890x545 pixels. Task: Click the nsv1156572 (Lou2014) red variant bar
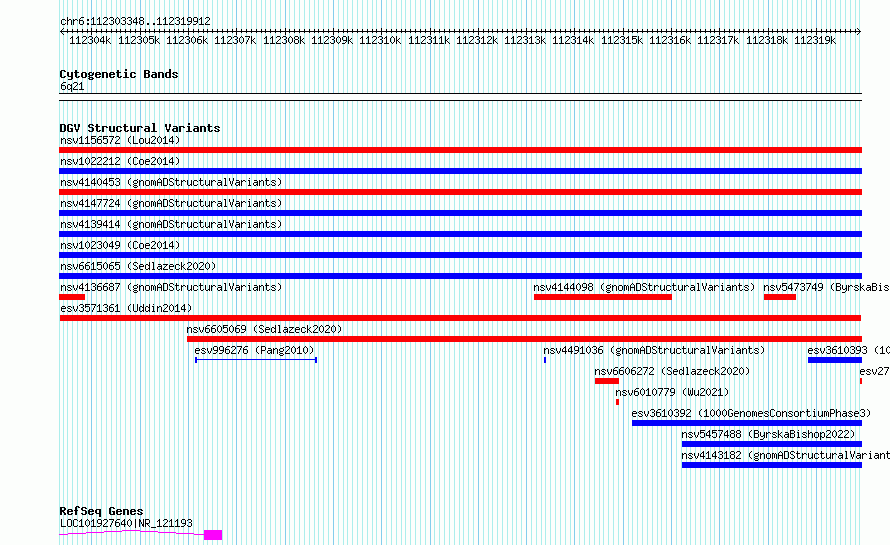pos(460,150)
